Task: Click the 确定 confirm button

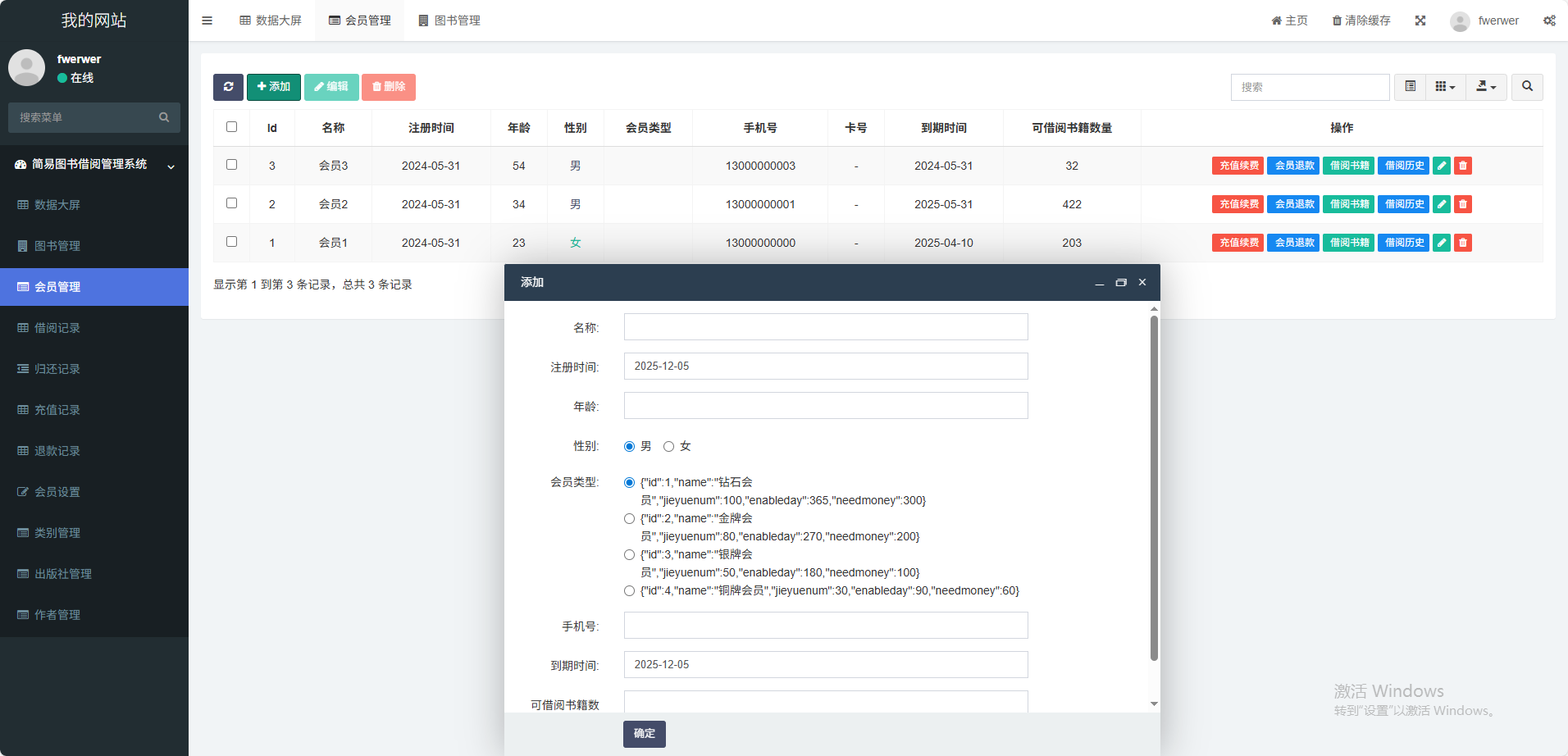Action: tap(644, 734)
